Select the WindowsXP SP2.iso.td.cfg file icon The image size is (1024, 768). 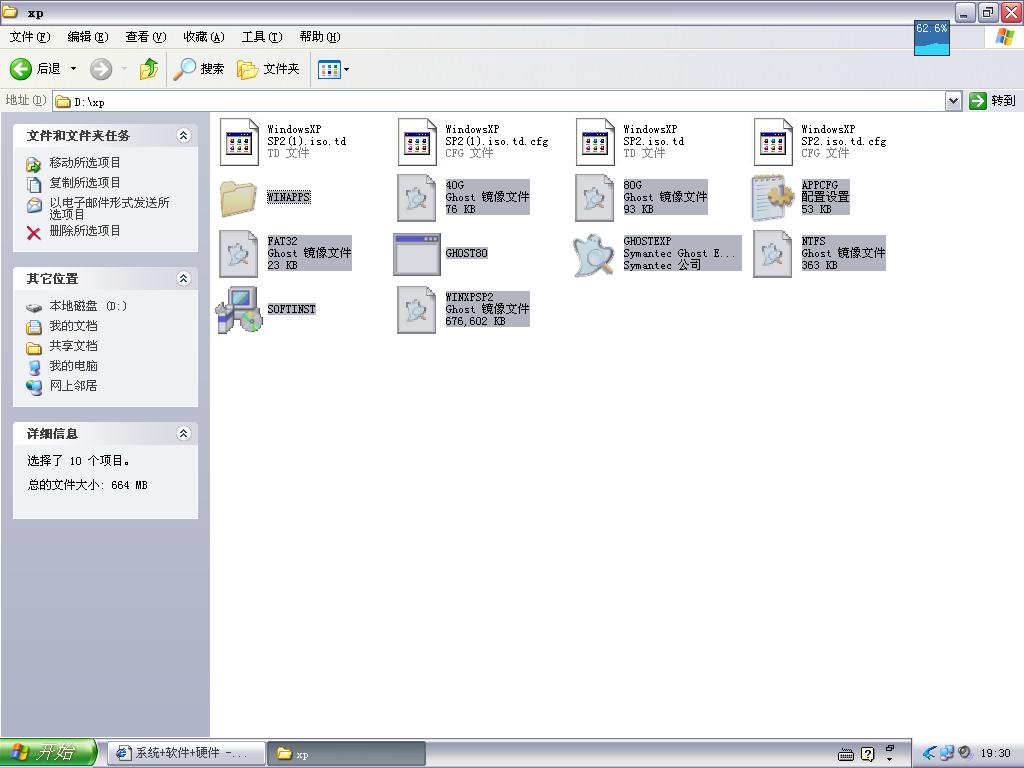773,142
